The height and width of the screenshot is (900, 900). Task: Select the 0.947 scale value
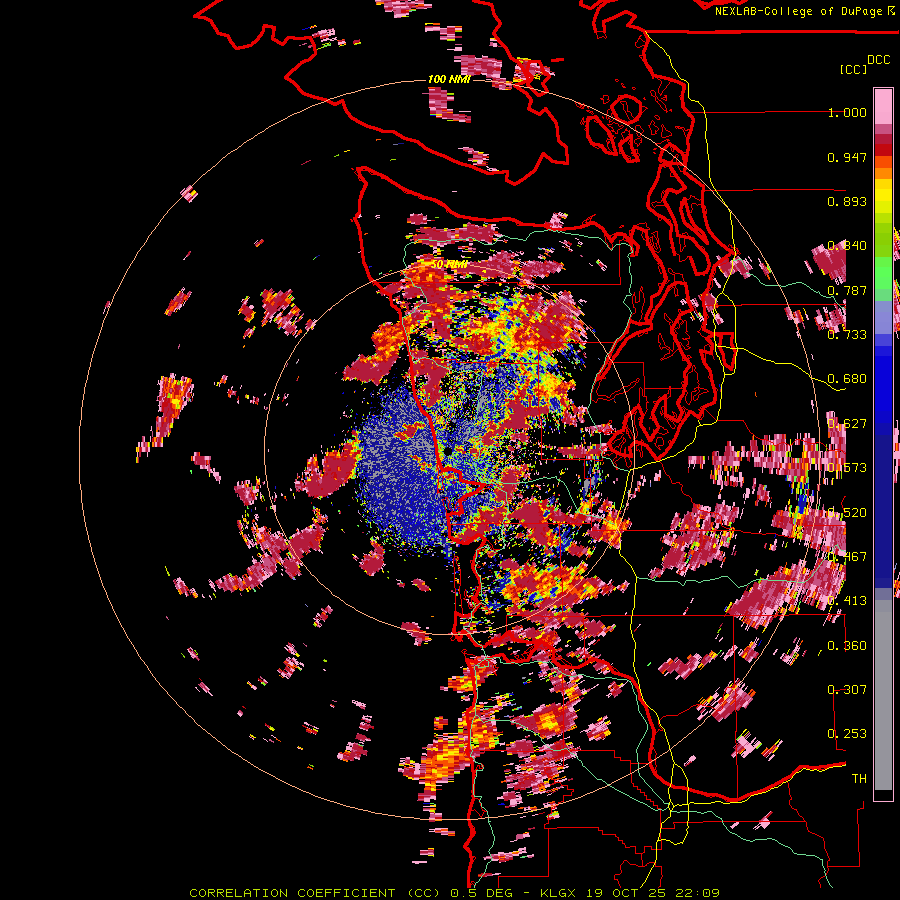(847, 157)
